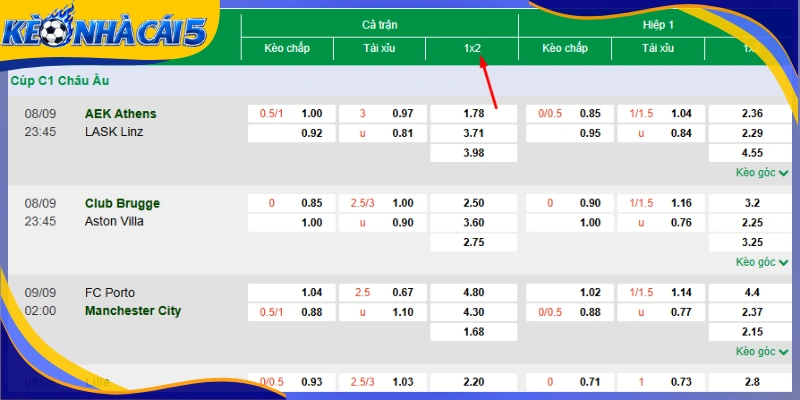The width and height of the screenshot is (800, 400).
Task: Click Tài xỉu column under Cả trận
Action: pos(379,48)
